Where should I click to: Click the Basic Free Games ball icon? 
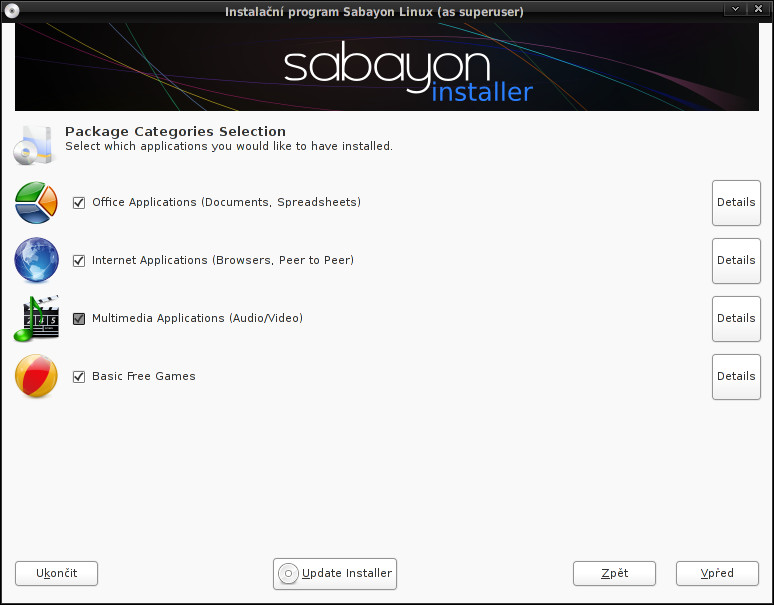[x=36, y=376]
